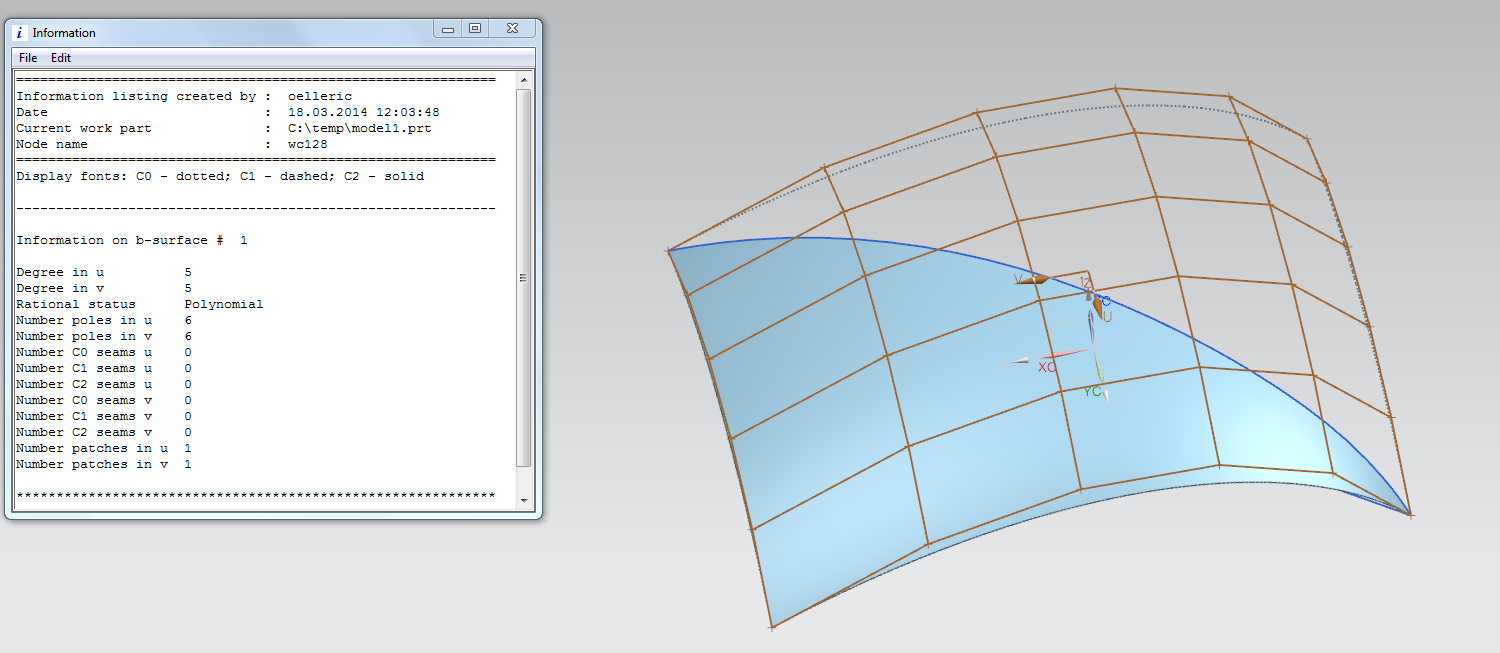1500x653 pixels.
Task: Click the user name oelleric
Action: pos(320,96)
